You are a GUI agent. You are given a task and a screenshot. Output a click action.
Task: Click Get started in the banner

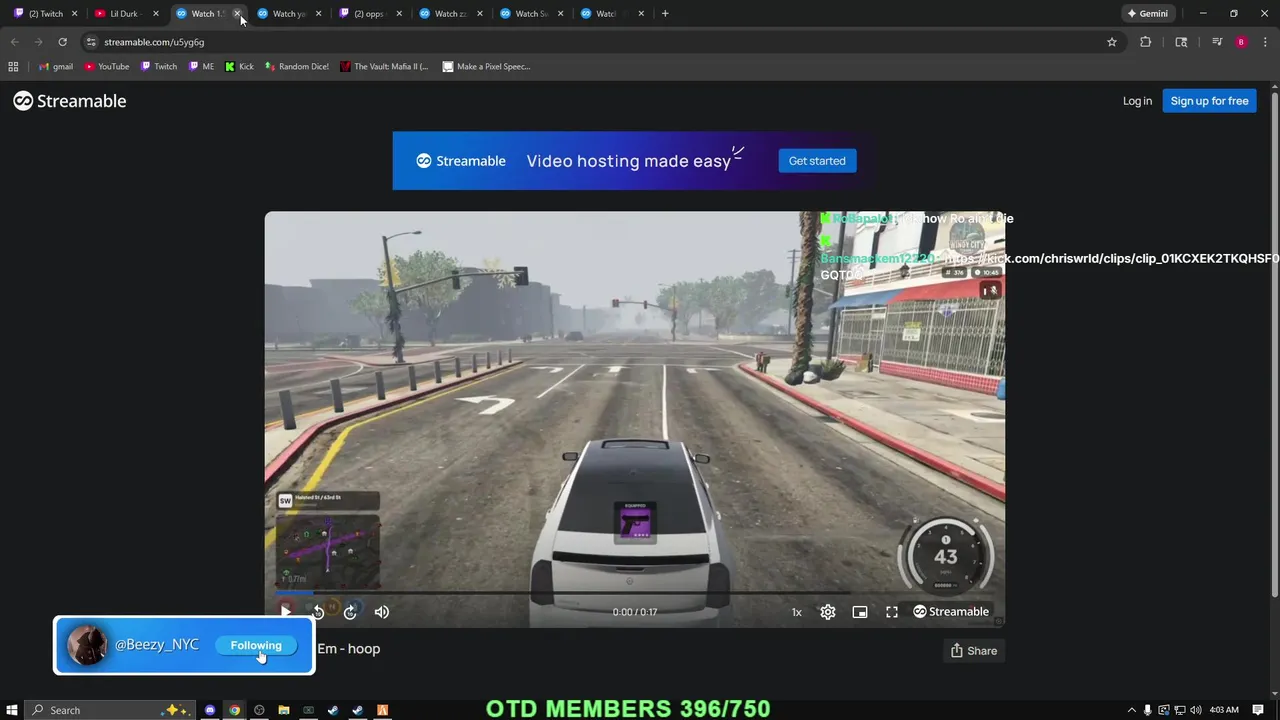(817, 161)
